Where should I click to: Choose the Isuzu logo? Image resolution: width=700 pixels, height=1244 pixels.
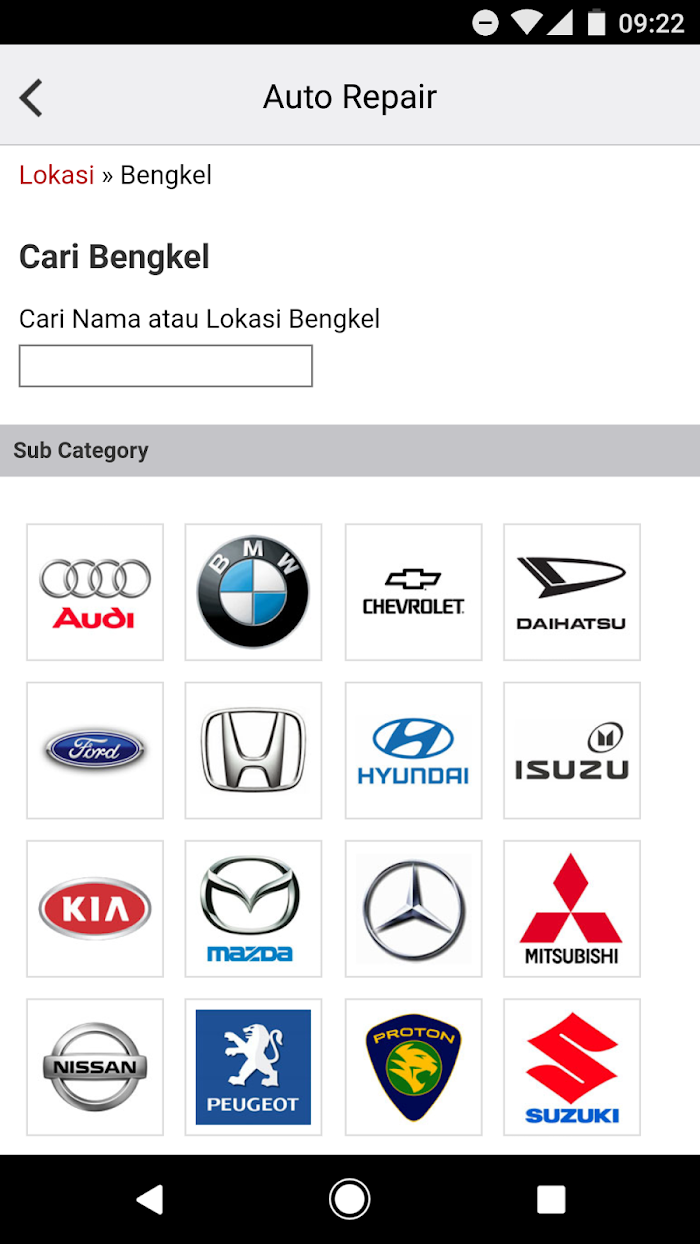coord(571,750)
